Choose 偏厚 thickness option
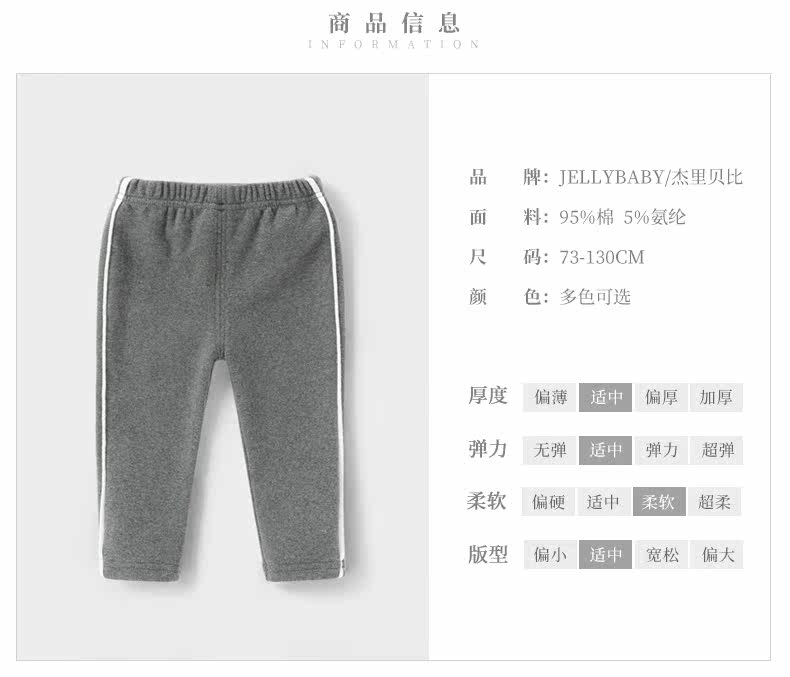The image size is (790, 677). [x=661, y=397]
